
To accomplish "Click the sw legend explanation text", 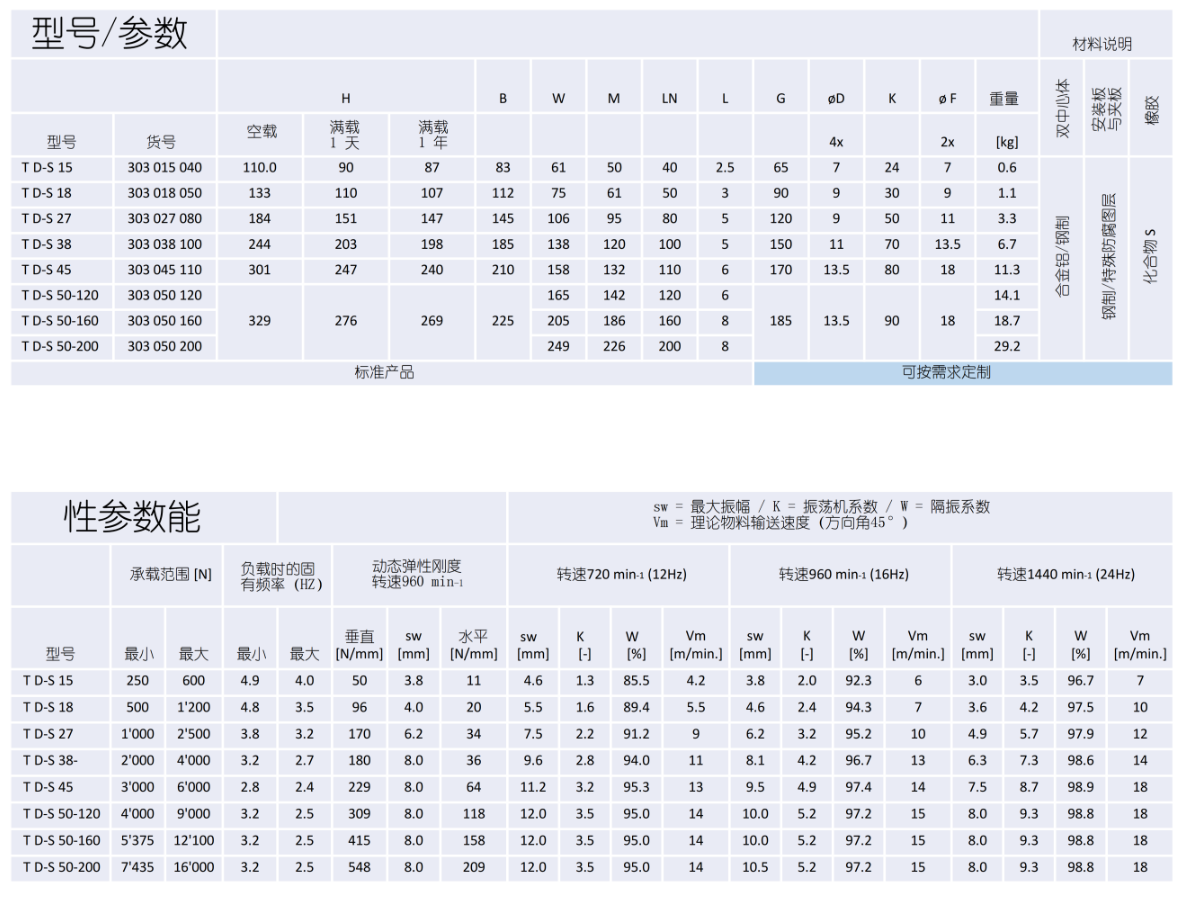I will tap(820, 507).
